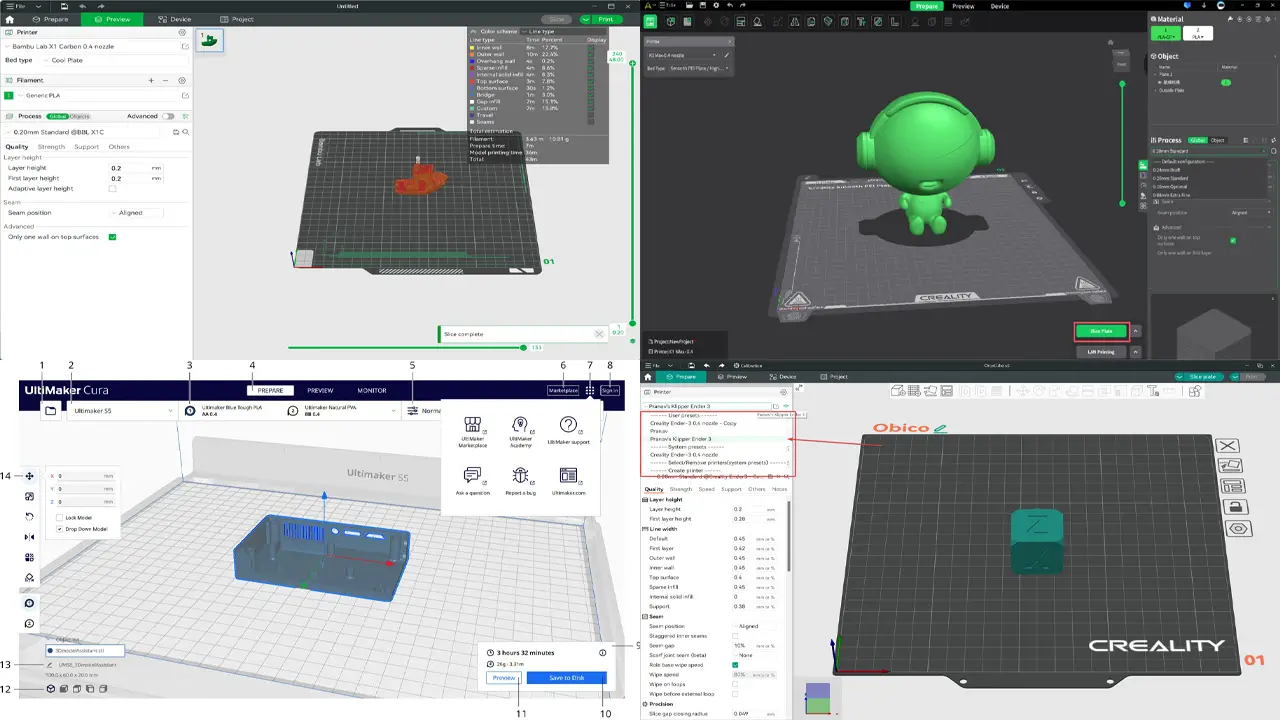Open K1 Max 0.4 nozzle printer dropdown

tap(682, 55)
